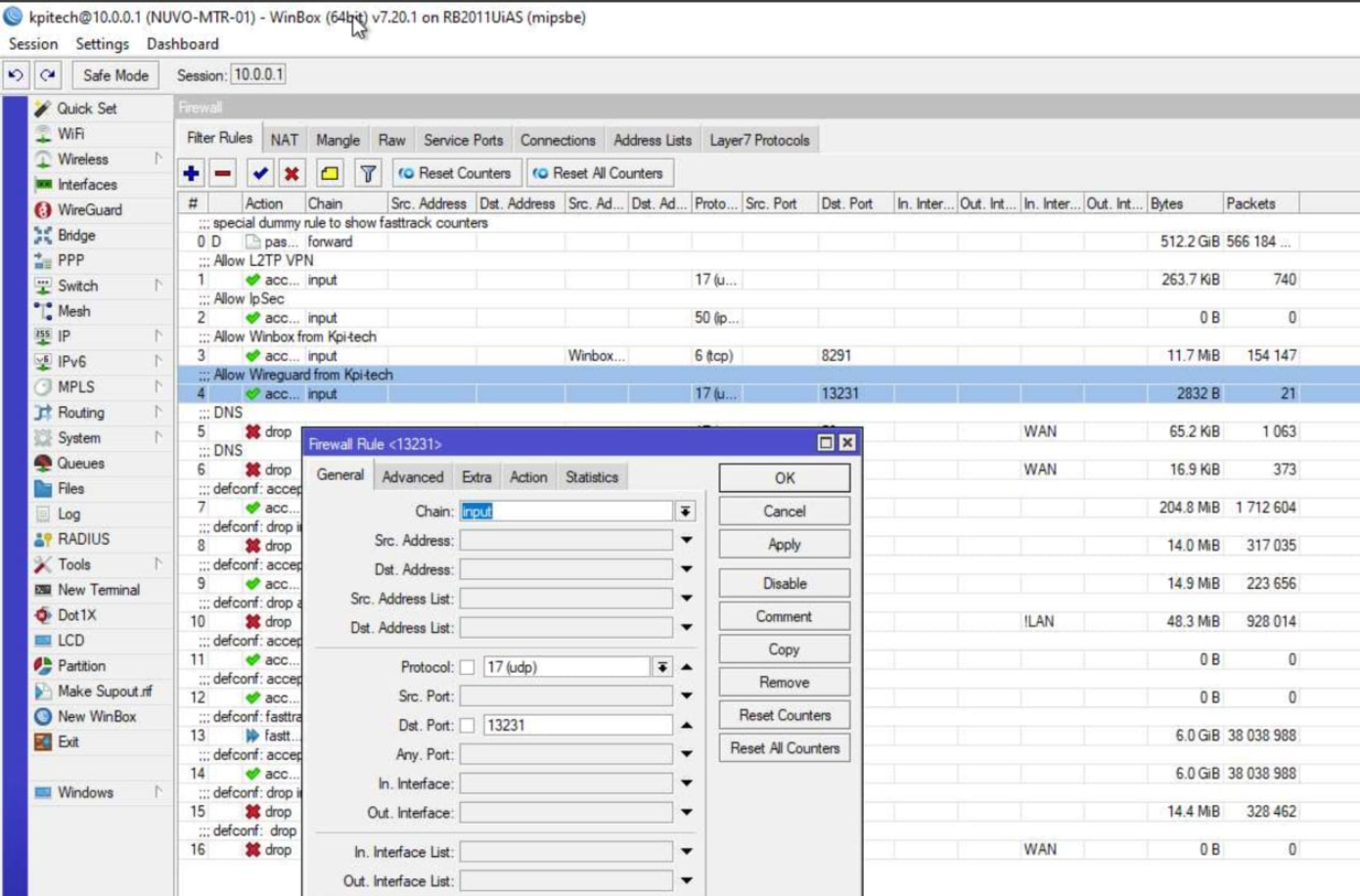Open the Advanced tab in rule dialog
Viewport: 1360px width, 896px height.
[x=413, y=477]
